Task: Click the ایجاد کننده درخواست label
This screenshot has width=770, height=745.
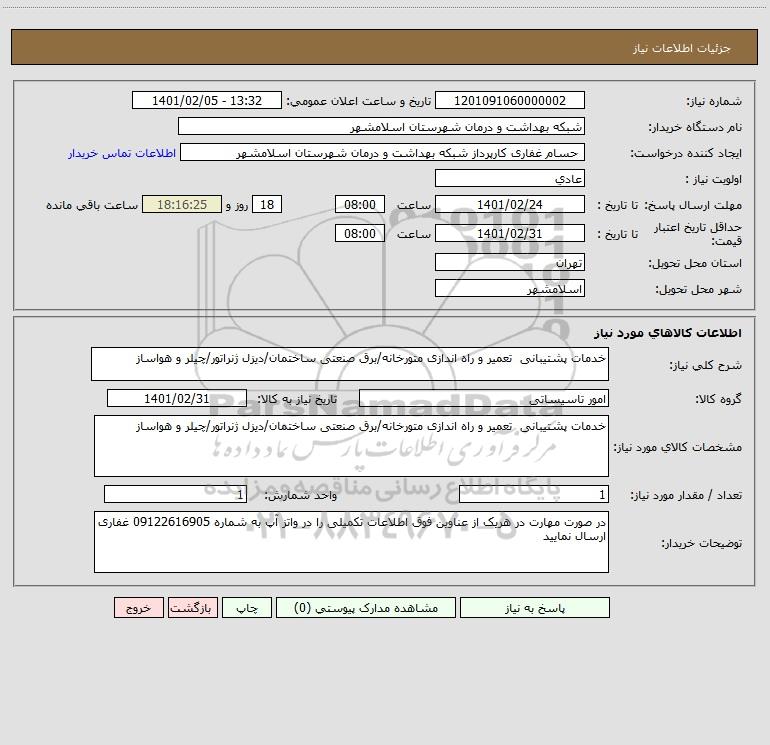Action: tap(686, 154)
